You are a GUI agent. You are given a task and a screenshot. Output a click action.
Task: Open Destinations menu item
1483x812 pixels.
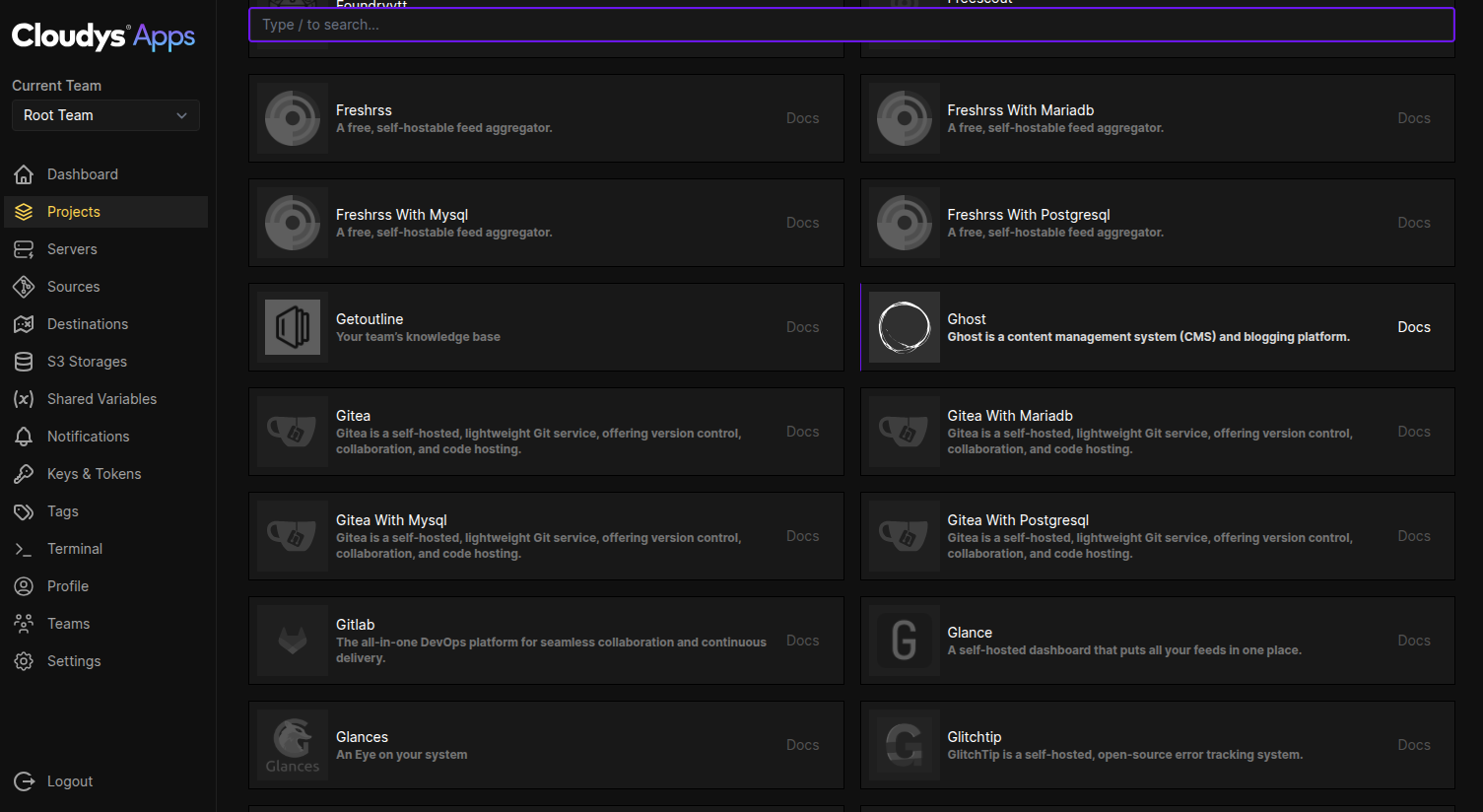106,324
